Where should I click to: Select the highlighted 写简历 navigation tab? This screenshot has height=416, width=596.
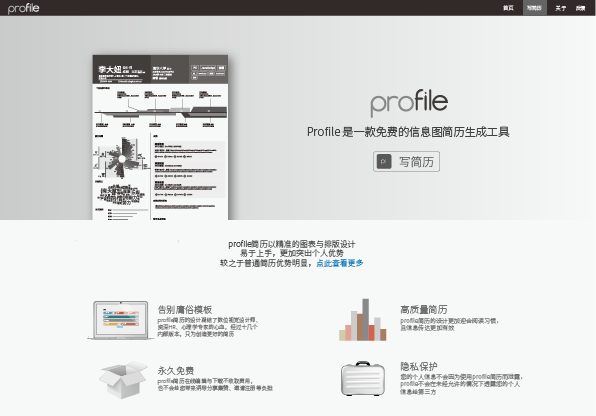[x=534, y=8]
